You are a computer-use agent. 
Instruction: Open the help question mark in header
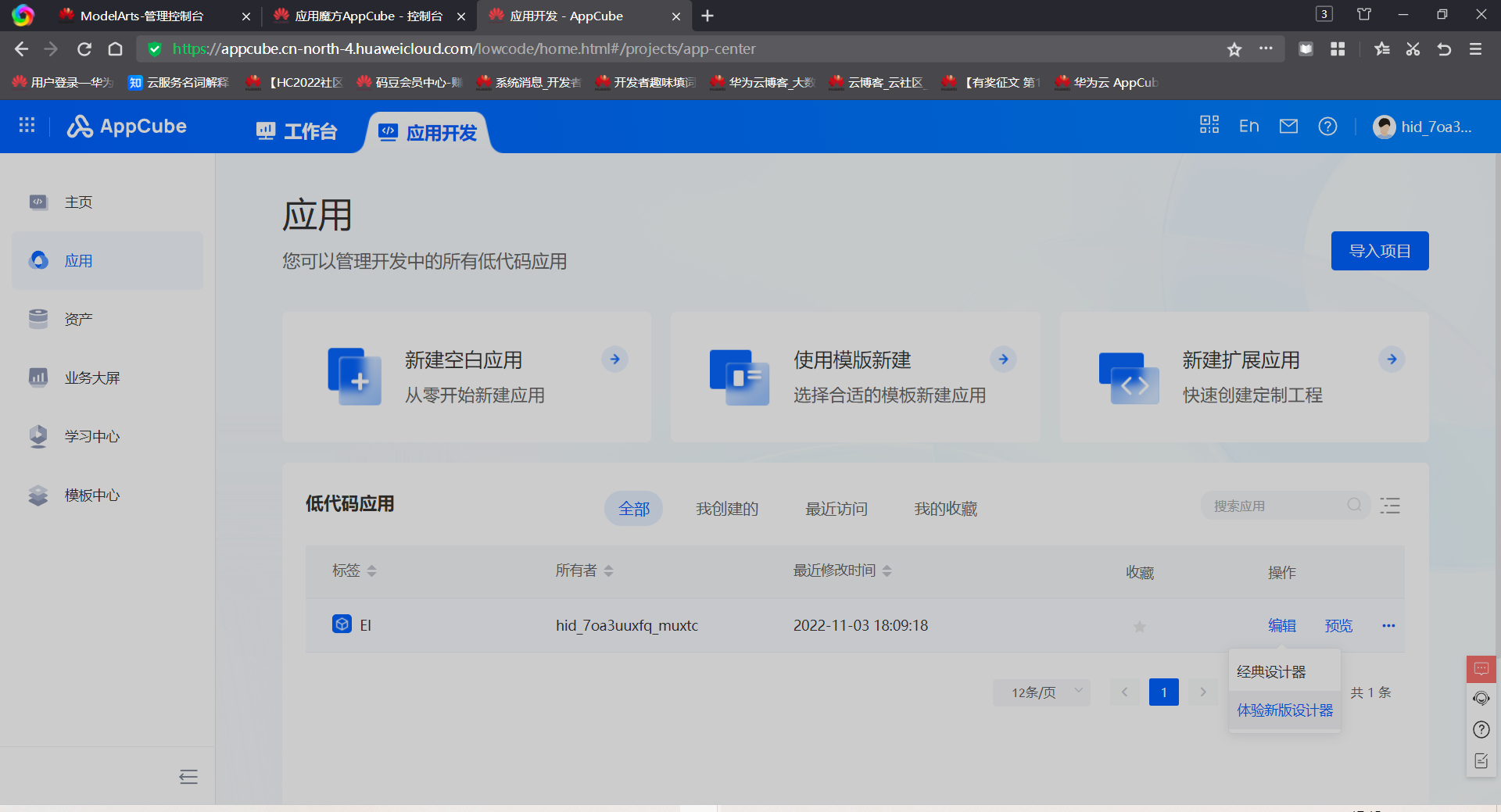tap(1327, 126)
